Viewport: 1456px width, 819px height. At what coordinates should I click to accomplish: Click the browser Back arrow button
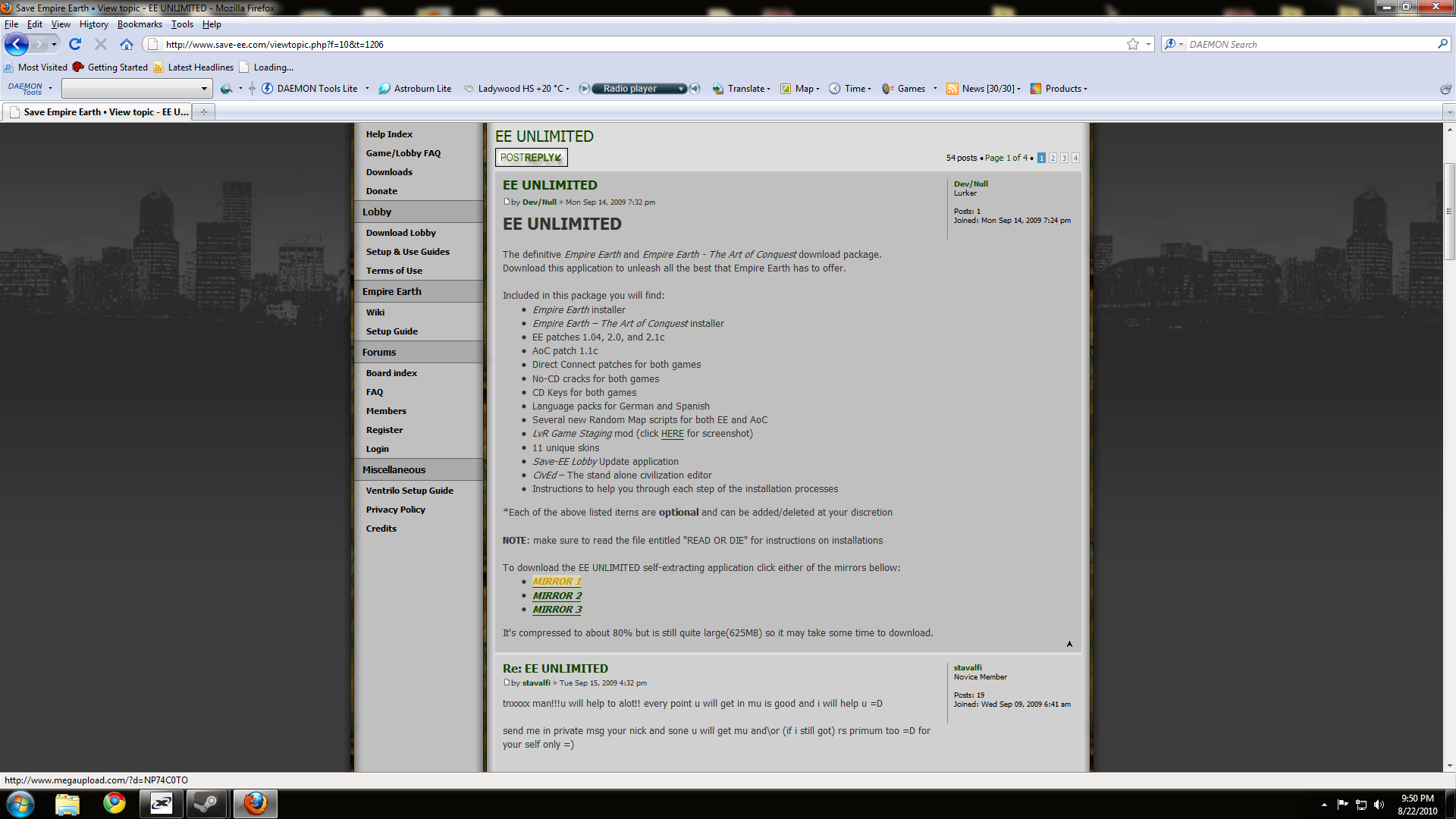[x=17, y=44]
